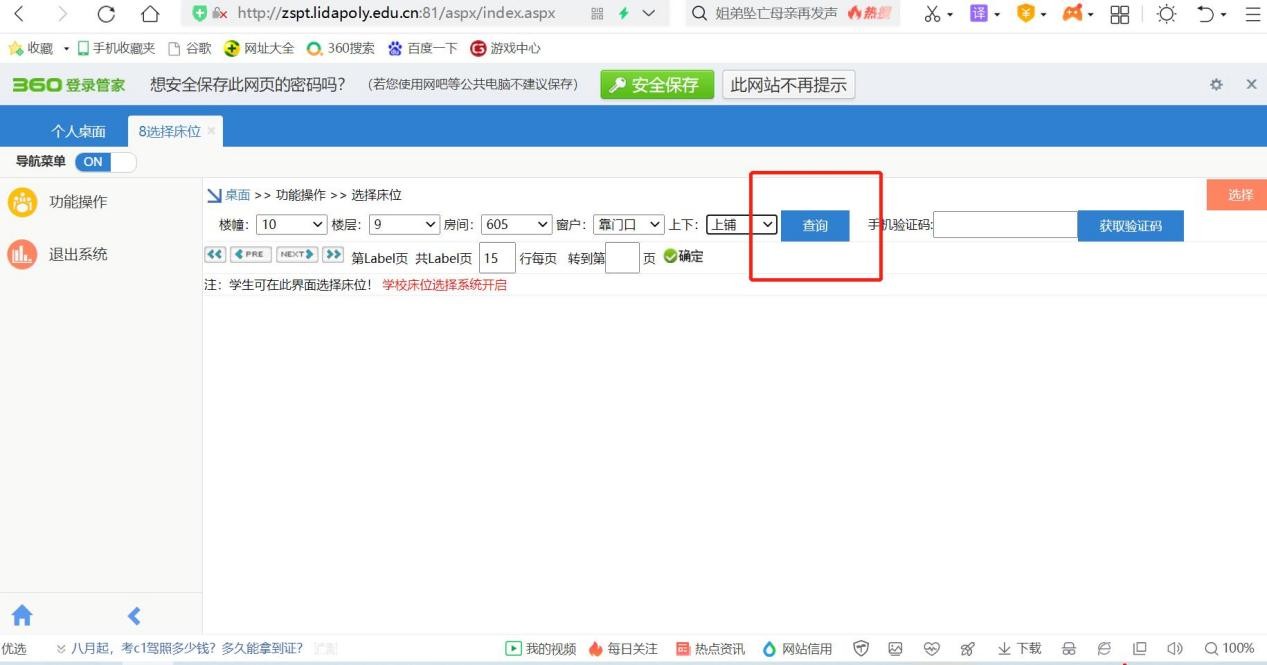Jump to first page arrow icon

(215, 254)
